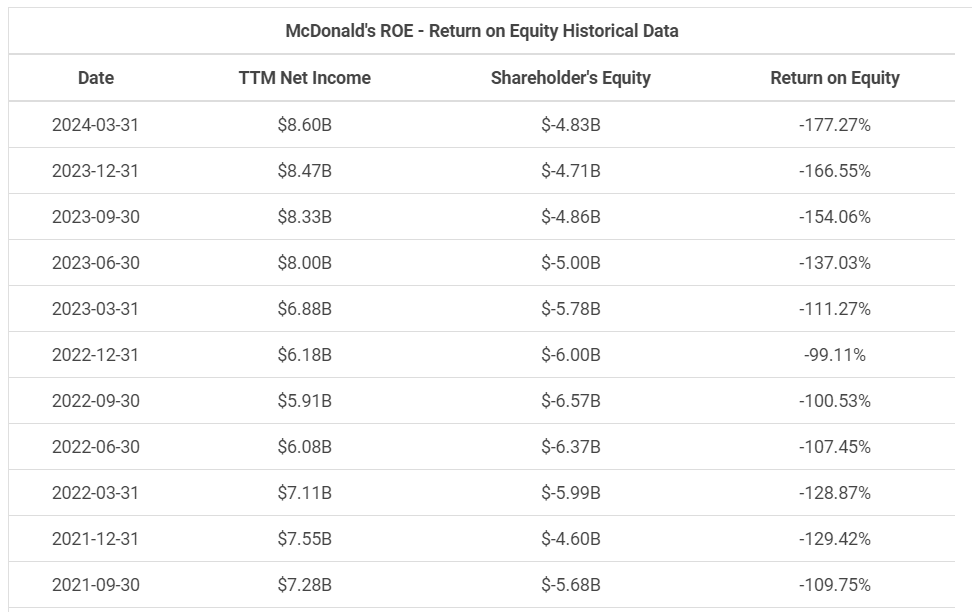Image resolution: width=972 pixels, height=612 pixels.
Task: Click the TTM Net Income column header
Action: [304, 78]
